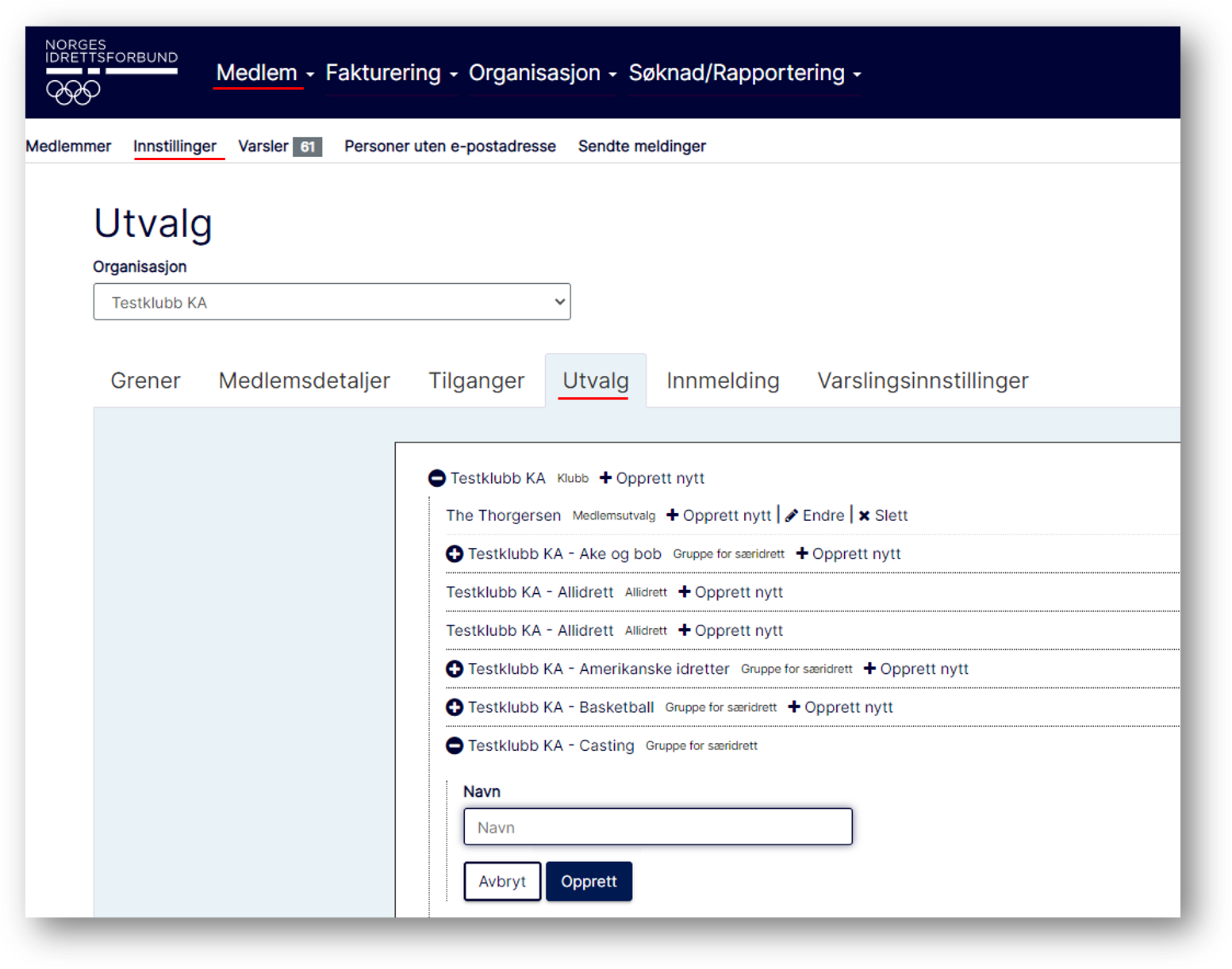Viewport: 1232px width, 969px height.
Task: Go to Innstillinger sub-navigation
Action: (175, 146)
